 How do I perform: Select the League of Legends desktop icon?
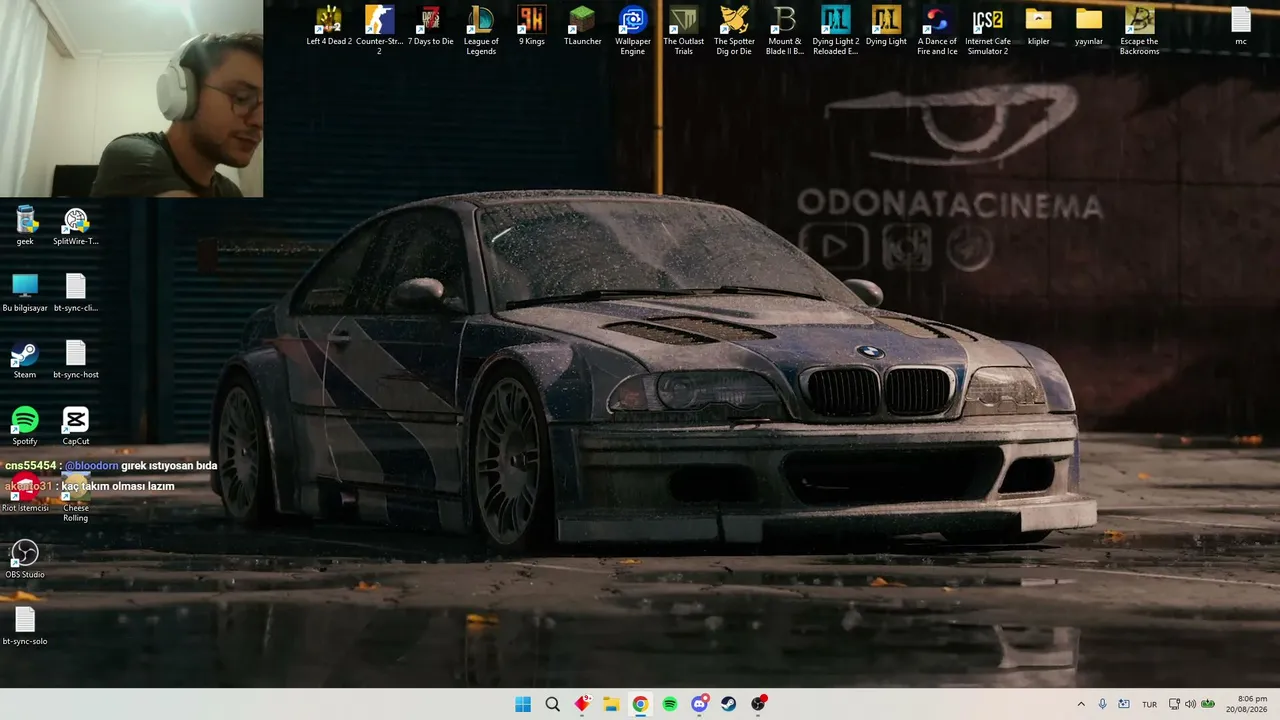(x=481, y=30)
